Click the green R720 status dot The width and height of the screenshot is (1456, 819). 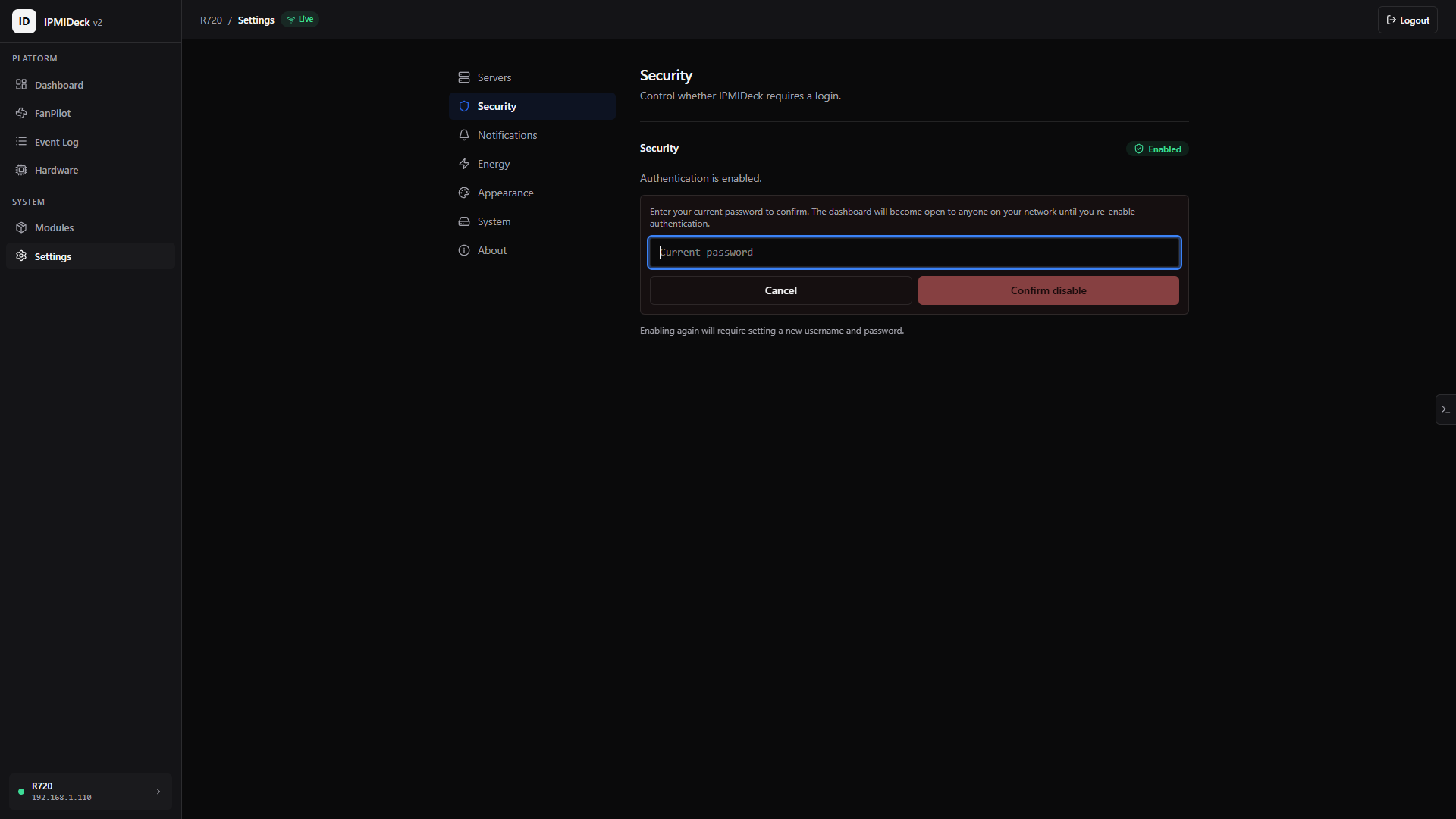pyautogui.click(x=21, y=792)
